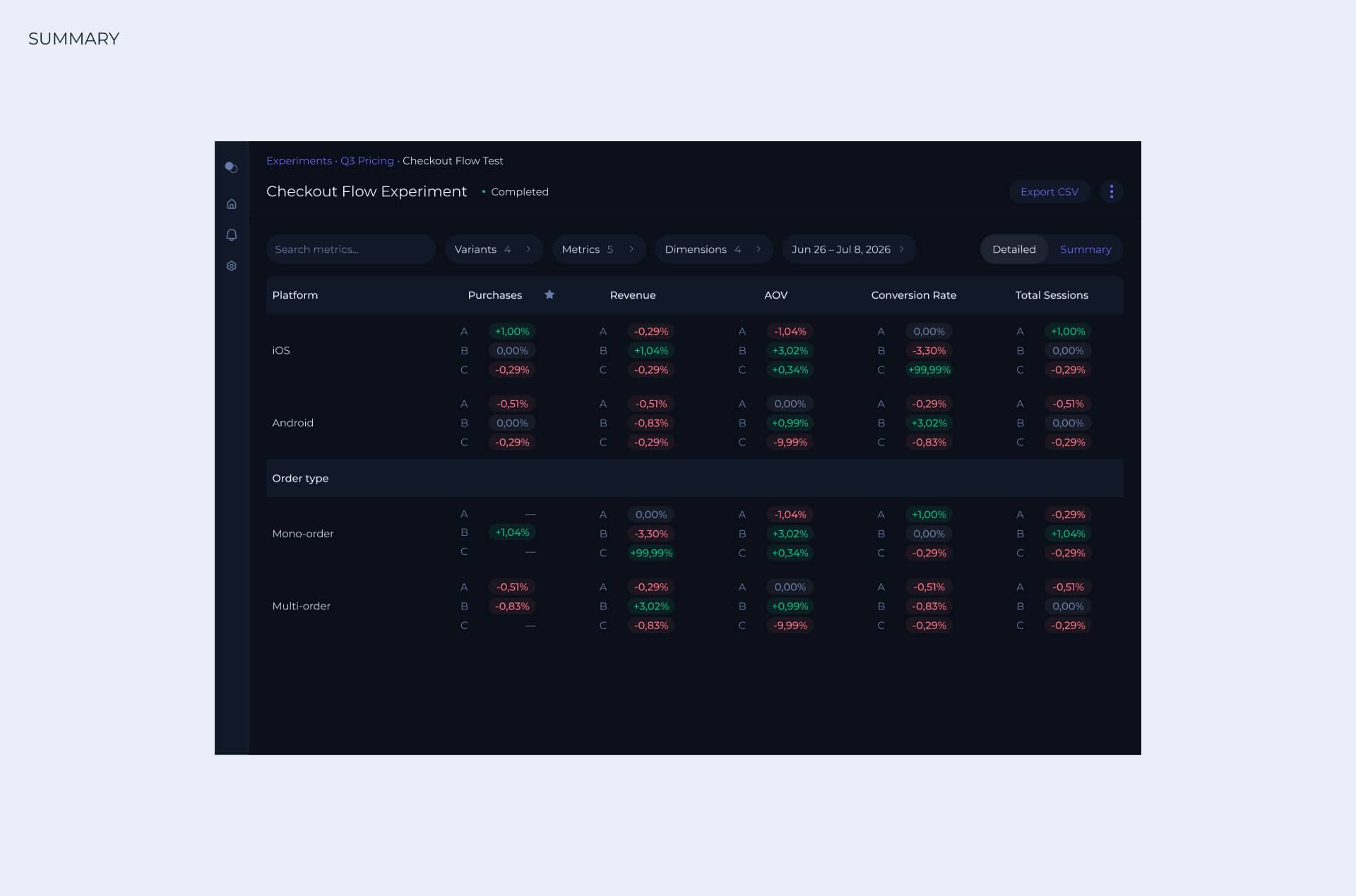
Task: Collapse the Order type section header
Action: pyautogui.click(x=300, y=478)
